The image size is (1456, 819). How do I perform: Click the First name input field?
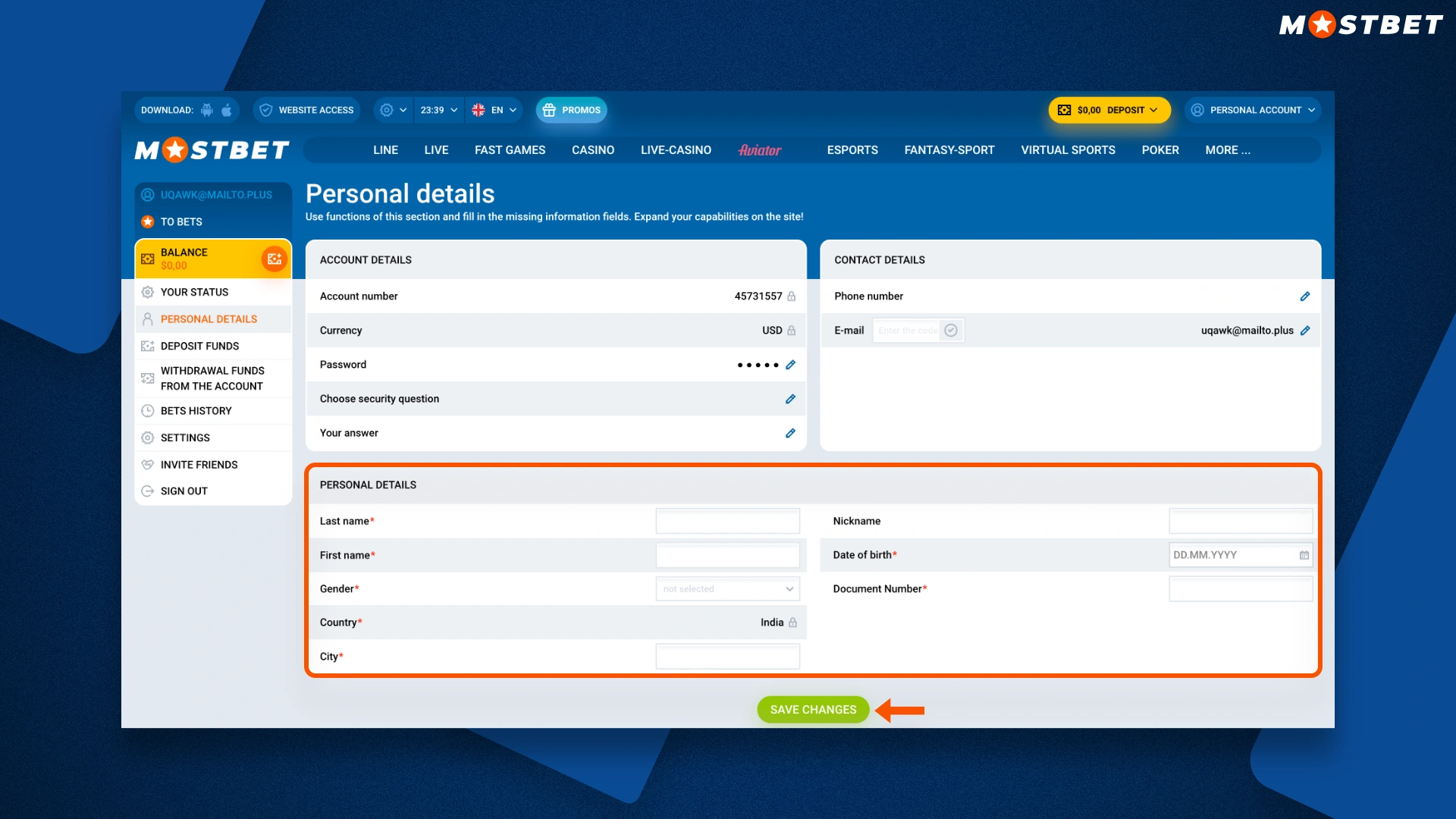(x=727, y=555)
